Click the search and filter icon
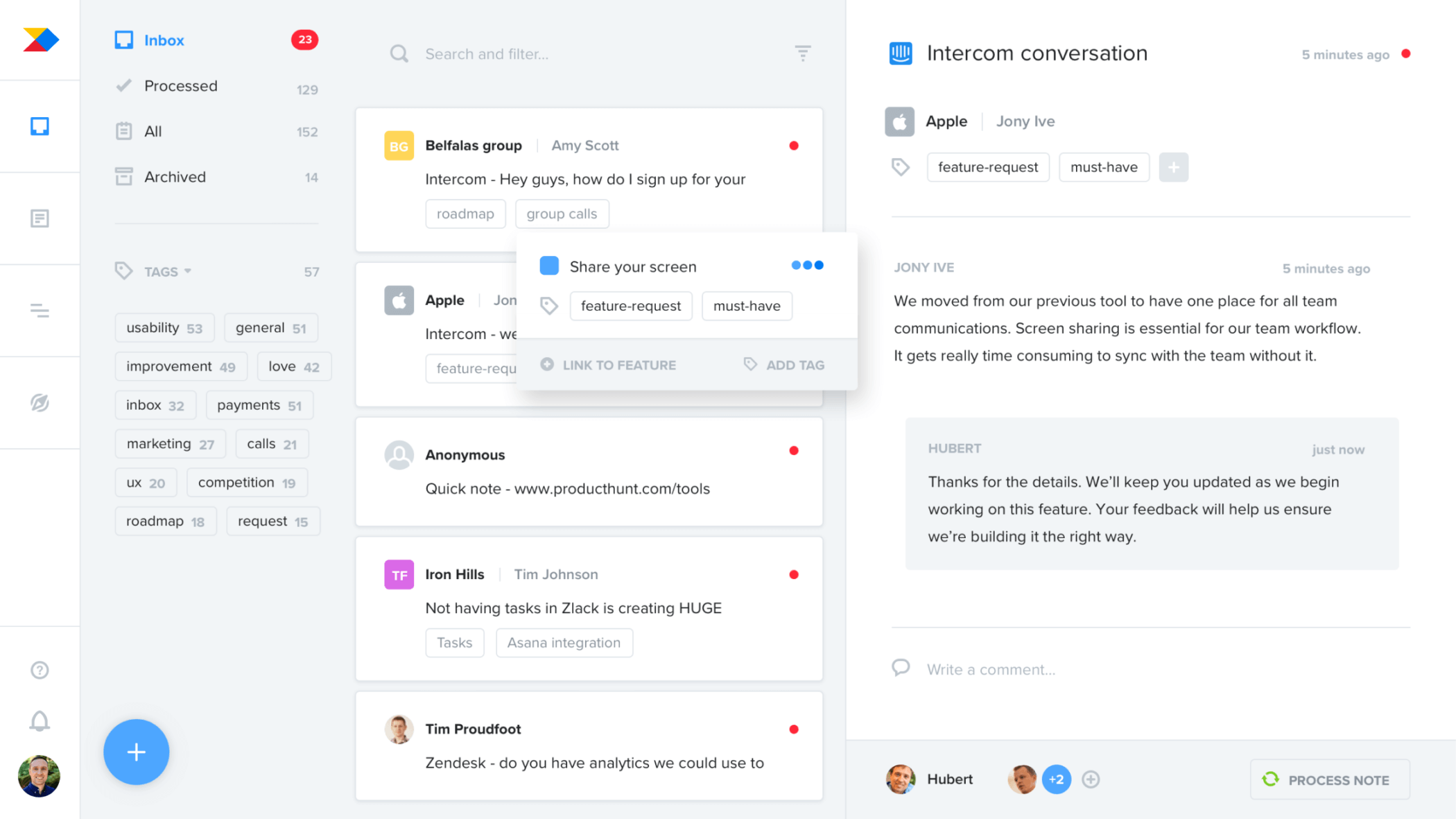 (x=804, y=54)
